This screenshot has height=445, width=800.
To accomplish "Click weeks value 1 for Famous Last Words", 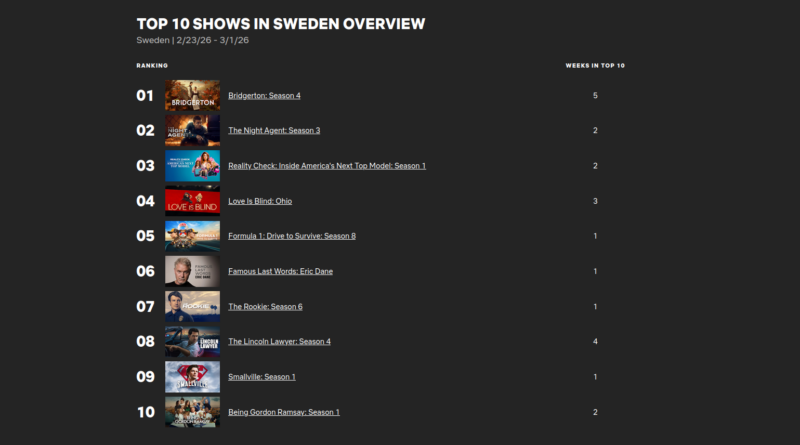I will (595, 271).
